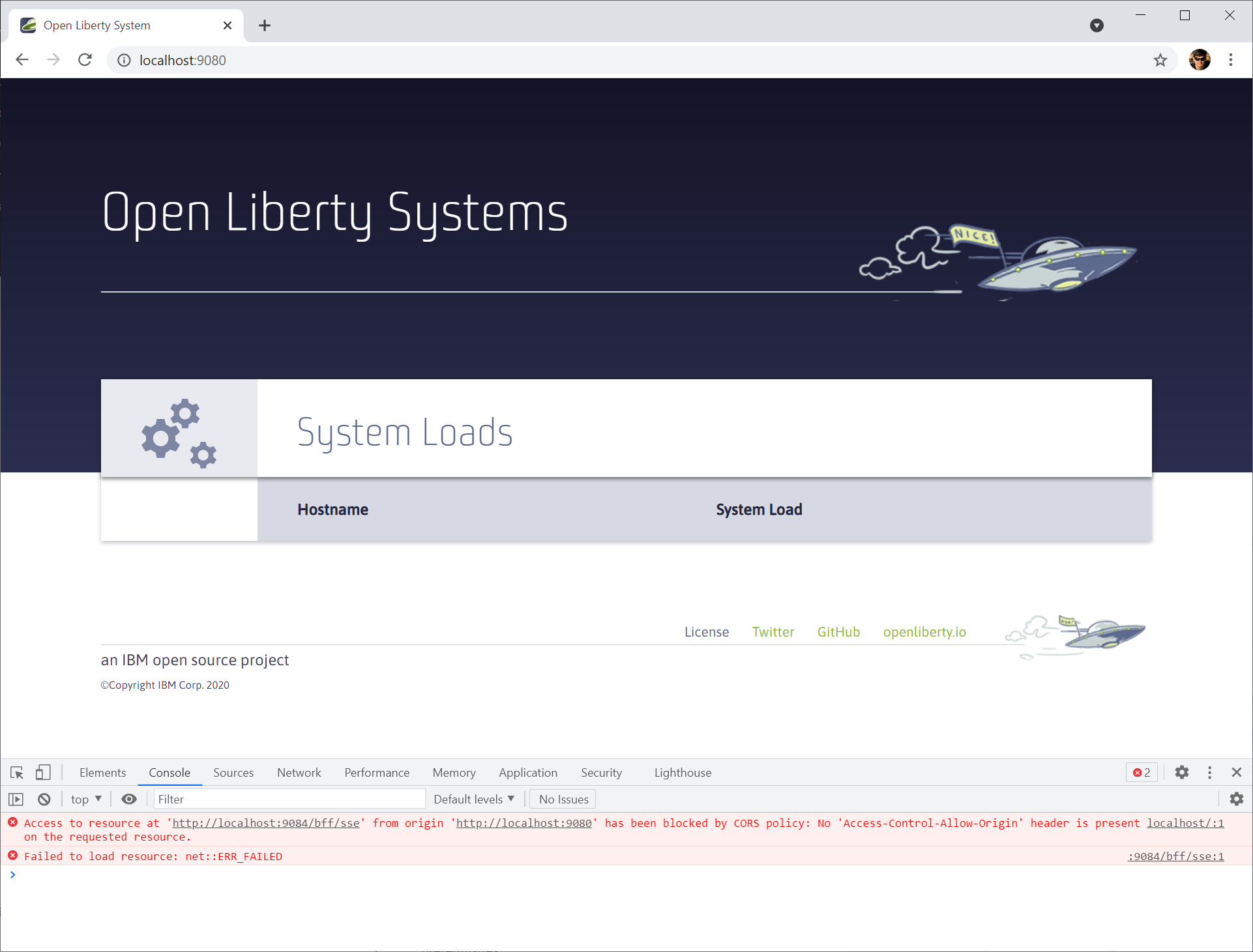Screen dimensions: 1253x952
Task: Close the Open Liberty System tab
Action: [x=227, y=25]
